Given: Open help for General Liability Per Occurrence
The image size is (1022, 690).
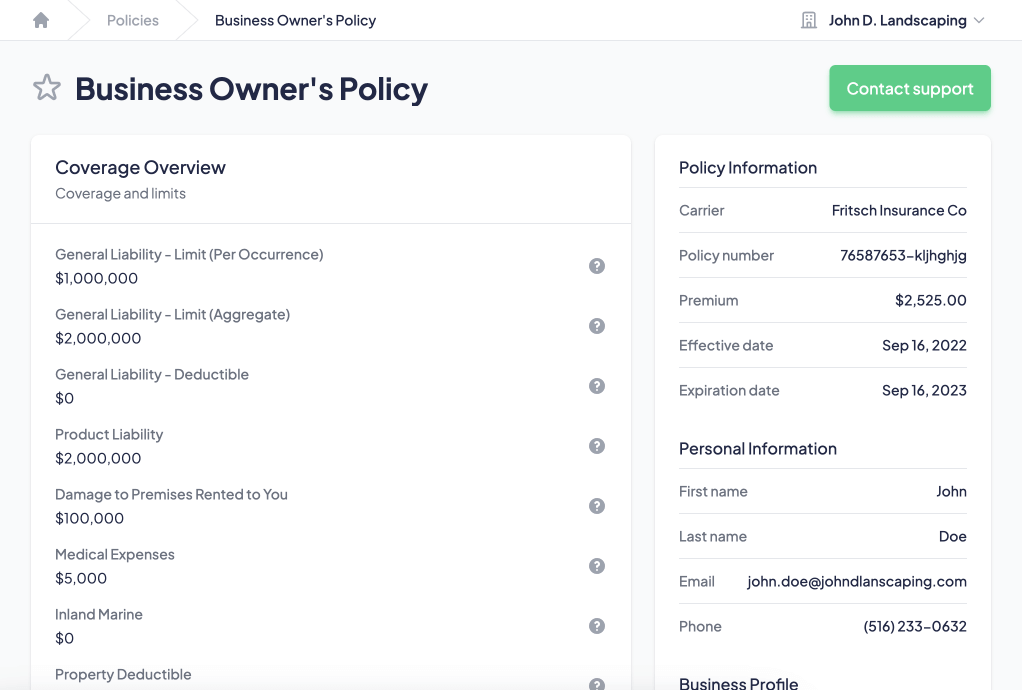Looking at the screenshot, I should [597, 266].
